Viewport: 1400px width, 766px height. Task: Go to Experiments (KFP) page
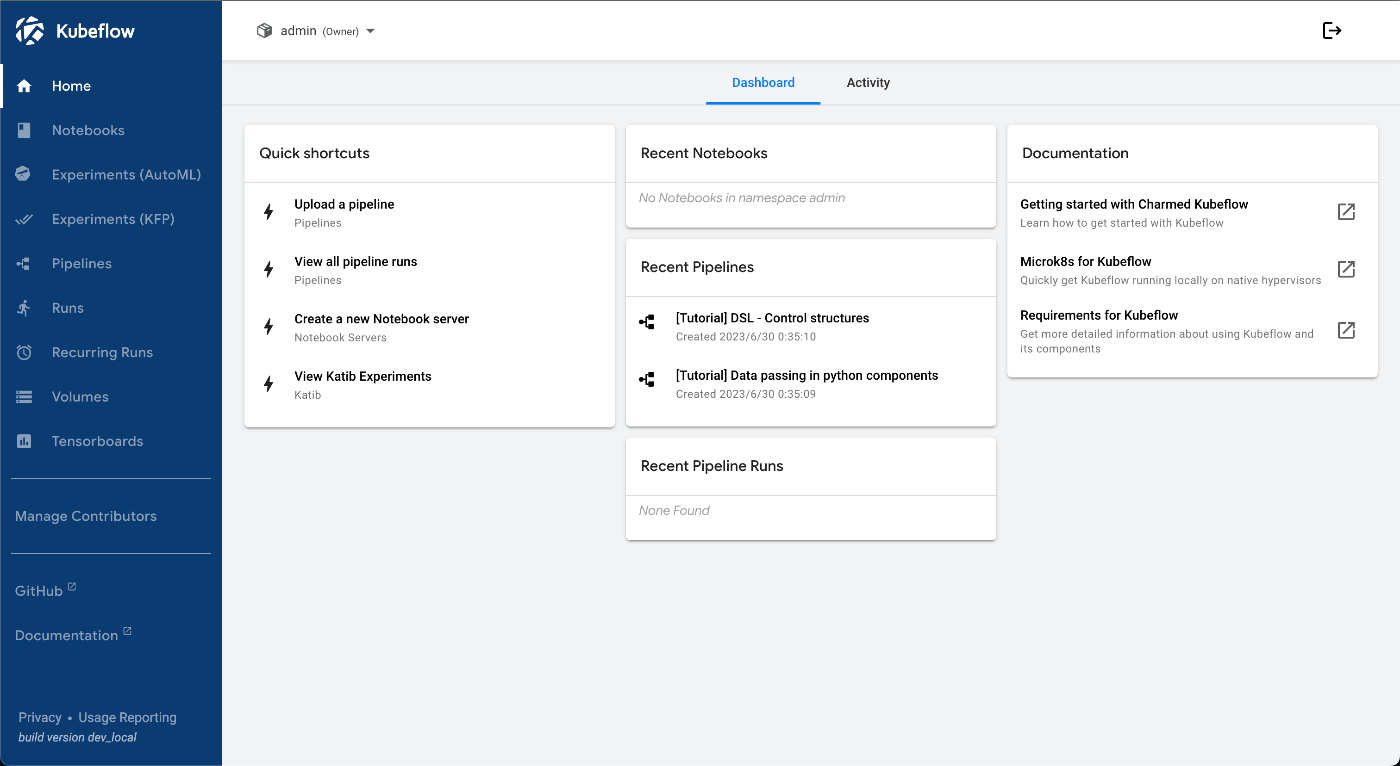coord(111,219)
